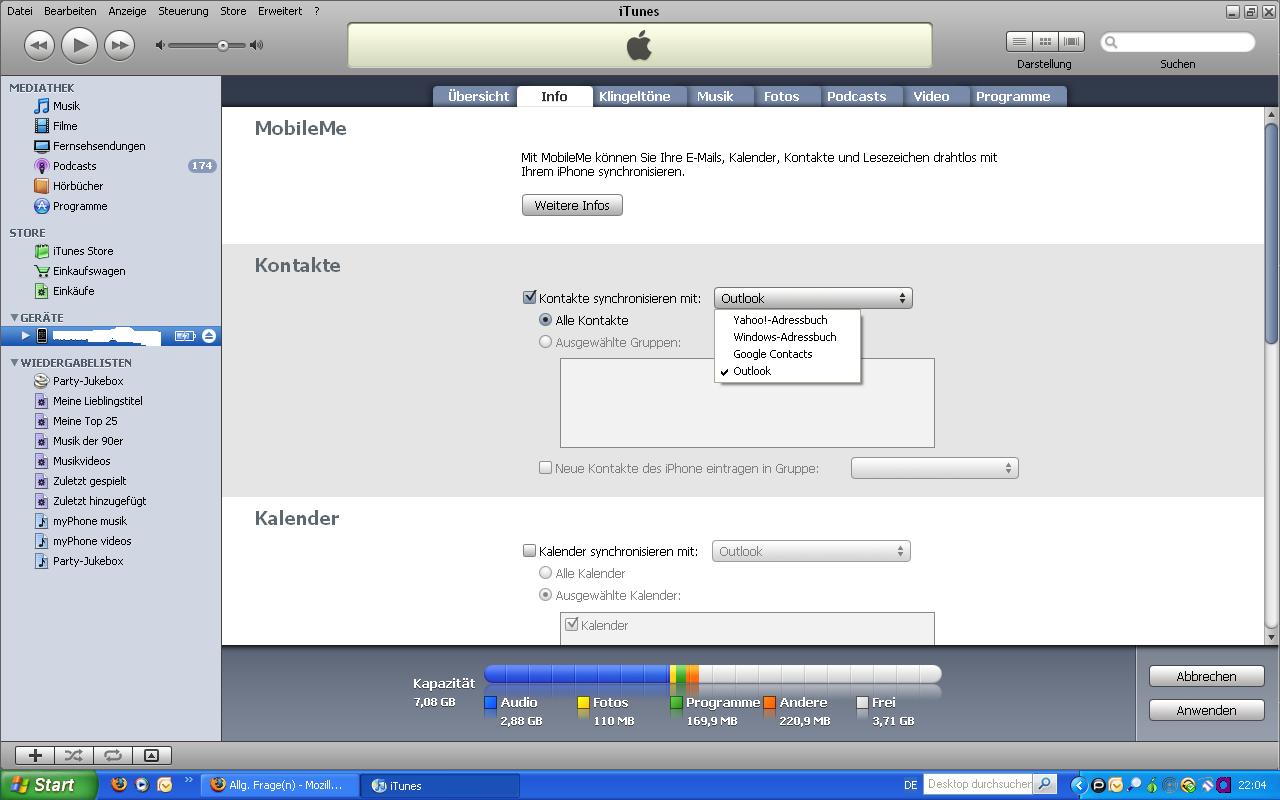Click the Anwenden button
Image resolution: width=1280 pixels, height=800 pixels.
[x=1206, y=710]
